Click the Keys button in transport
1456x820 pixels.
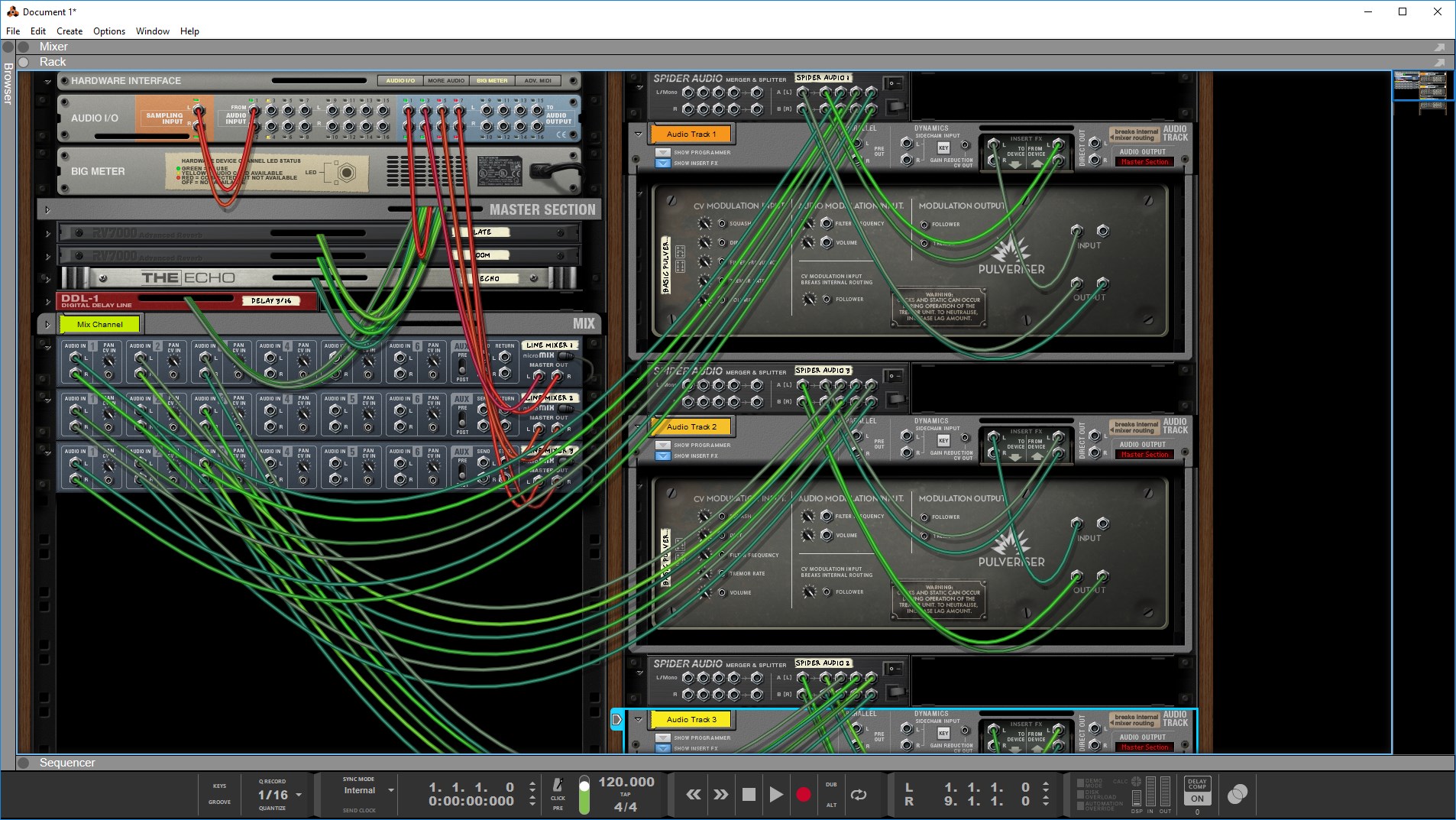219,786
